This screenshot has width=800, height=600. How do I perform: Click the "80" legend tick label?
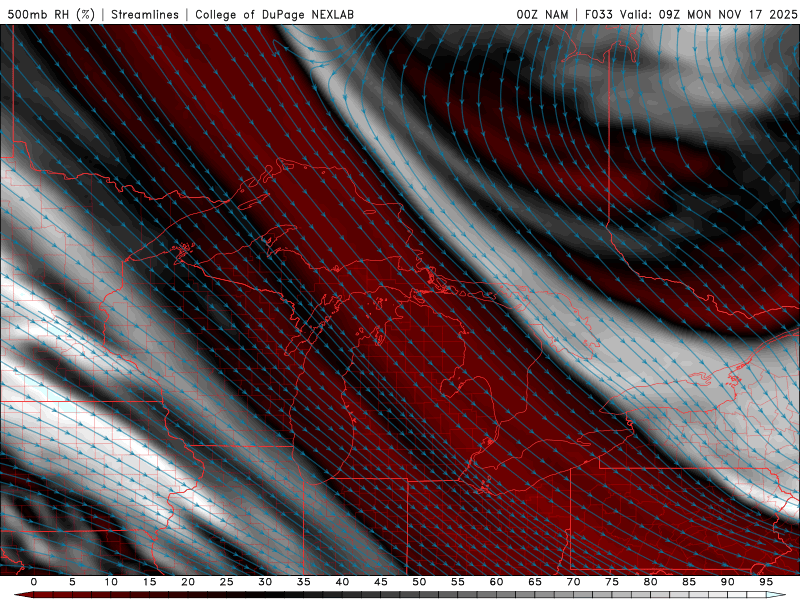pos(650,582)
